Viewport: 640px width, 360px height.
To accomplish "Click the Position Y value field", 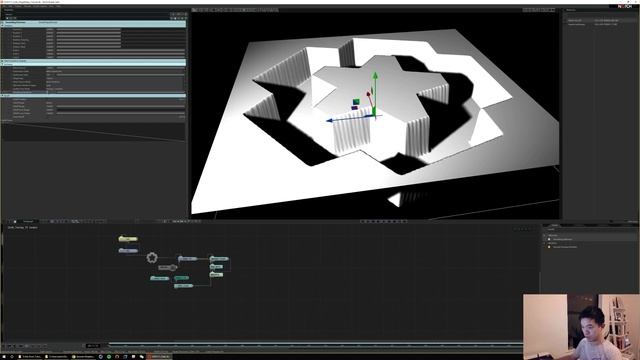I will 50,33.
